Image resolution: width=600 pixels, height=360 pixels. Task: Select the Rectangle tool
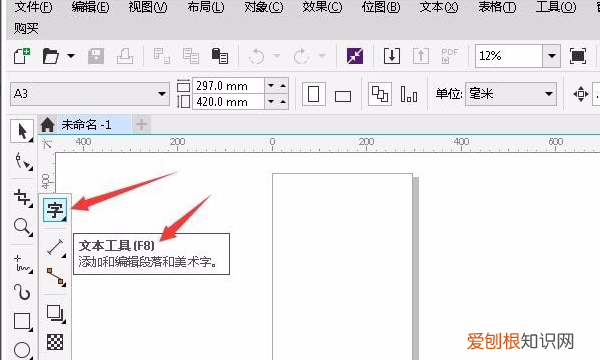(23, 322)
